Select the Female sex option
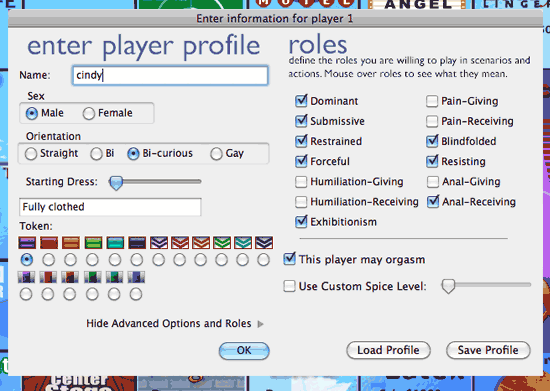The image size is (550, 391). pos(89,113)
